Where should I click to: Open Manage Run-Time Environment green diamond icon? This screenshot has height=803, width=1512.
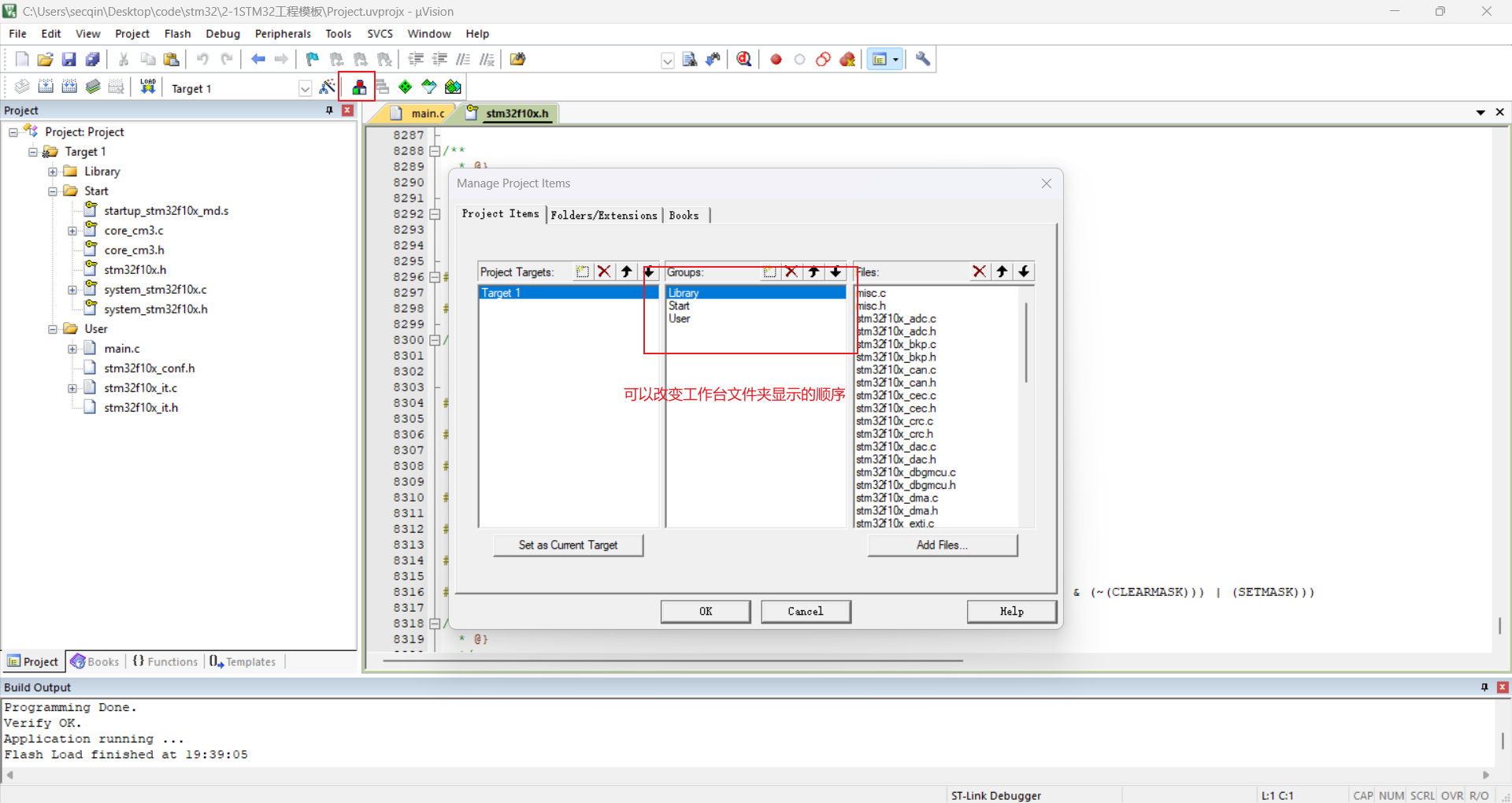405,87
